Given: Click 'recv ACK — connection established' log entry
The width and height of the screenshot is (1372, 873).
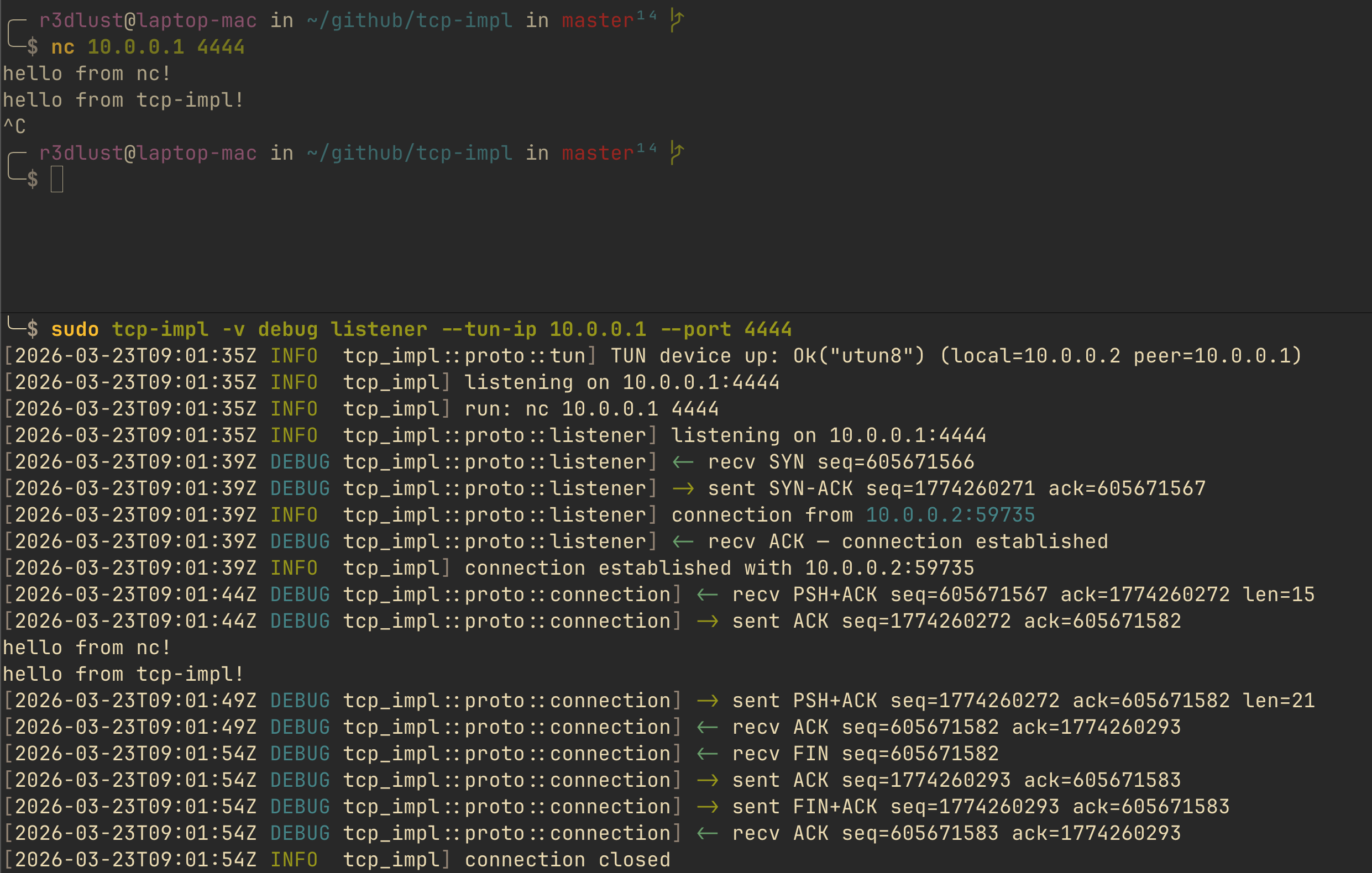Looking at the screenshot, I should (908, 541).
